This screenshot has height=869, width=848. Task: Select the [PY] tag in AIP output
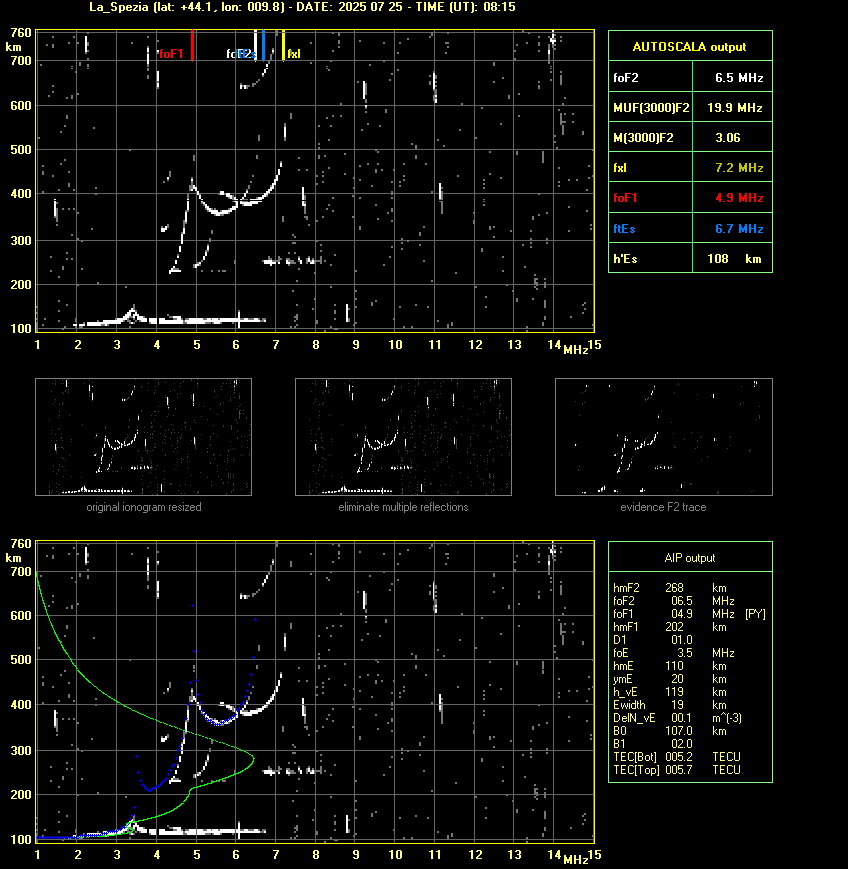(755, 614)
